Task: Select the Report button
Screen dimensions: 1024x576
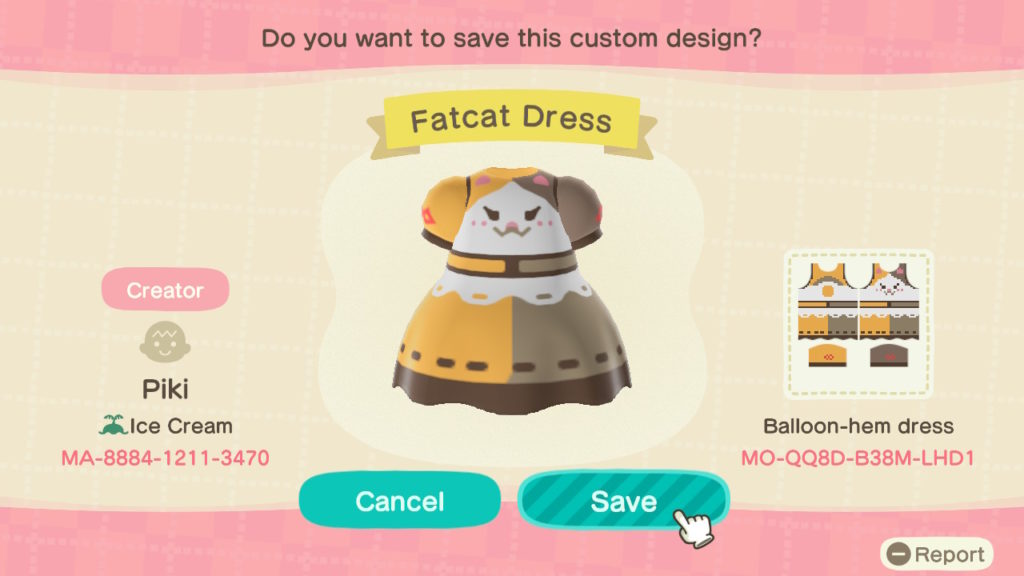Action: coord(936,554)
